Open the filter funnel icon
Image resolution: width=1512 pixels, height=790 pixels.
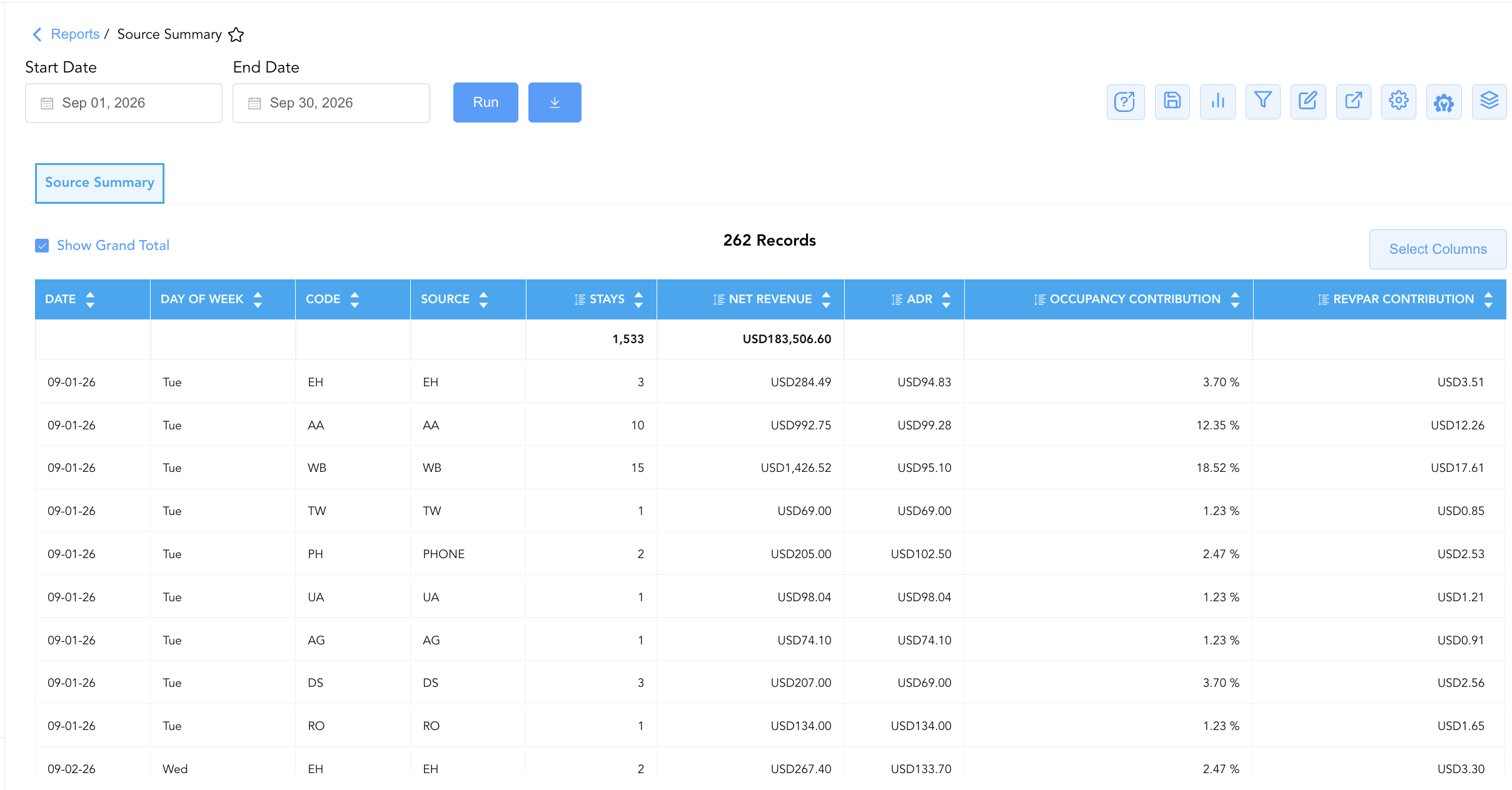1263,101
